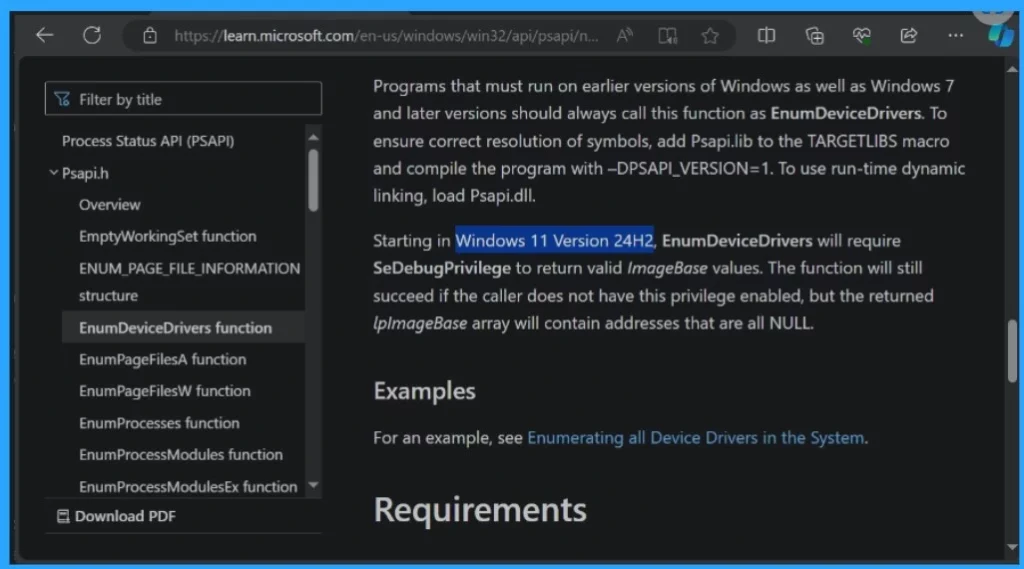Open Immersive Reader icon in address bar
This screenshot has width=1024, height=569.
point(667,35)
